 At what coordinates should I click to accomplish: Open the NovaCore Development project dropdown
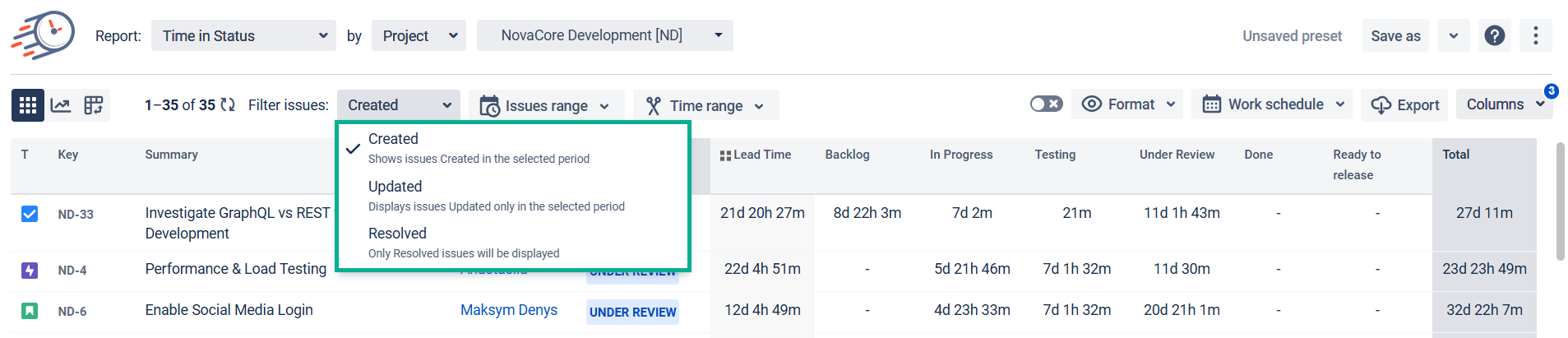604,35
